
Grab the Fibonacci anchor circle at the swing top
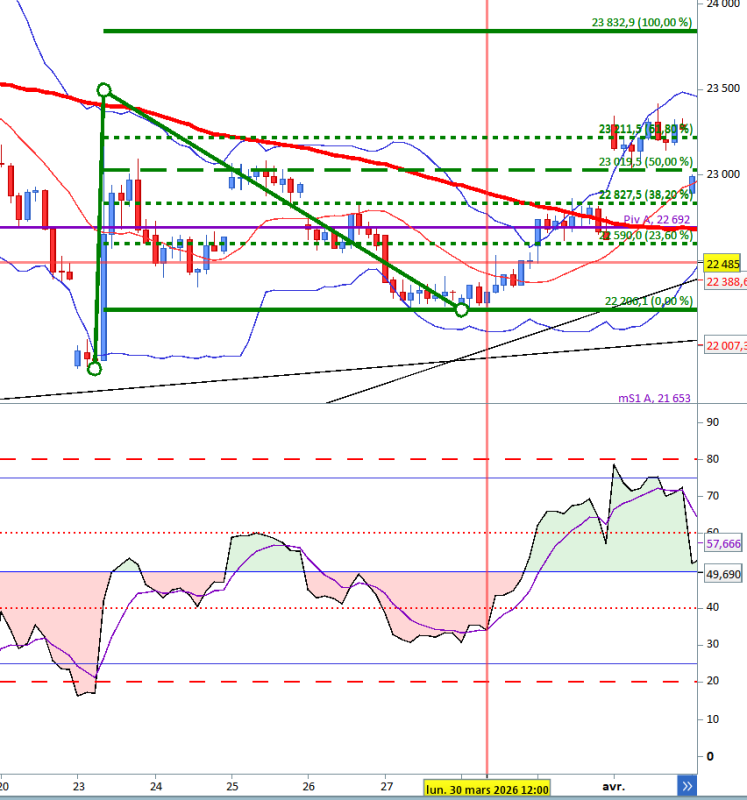(x=104, y=90)
